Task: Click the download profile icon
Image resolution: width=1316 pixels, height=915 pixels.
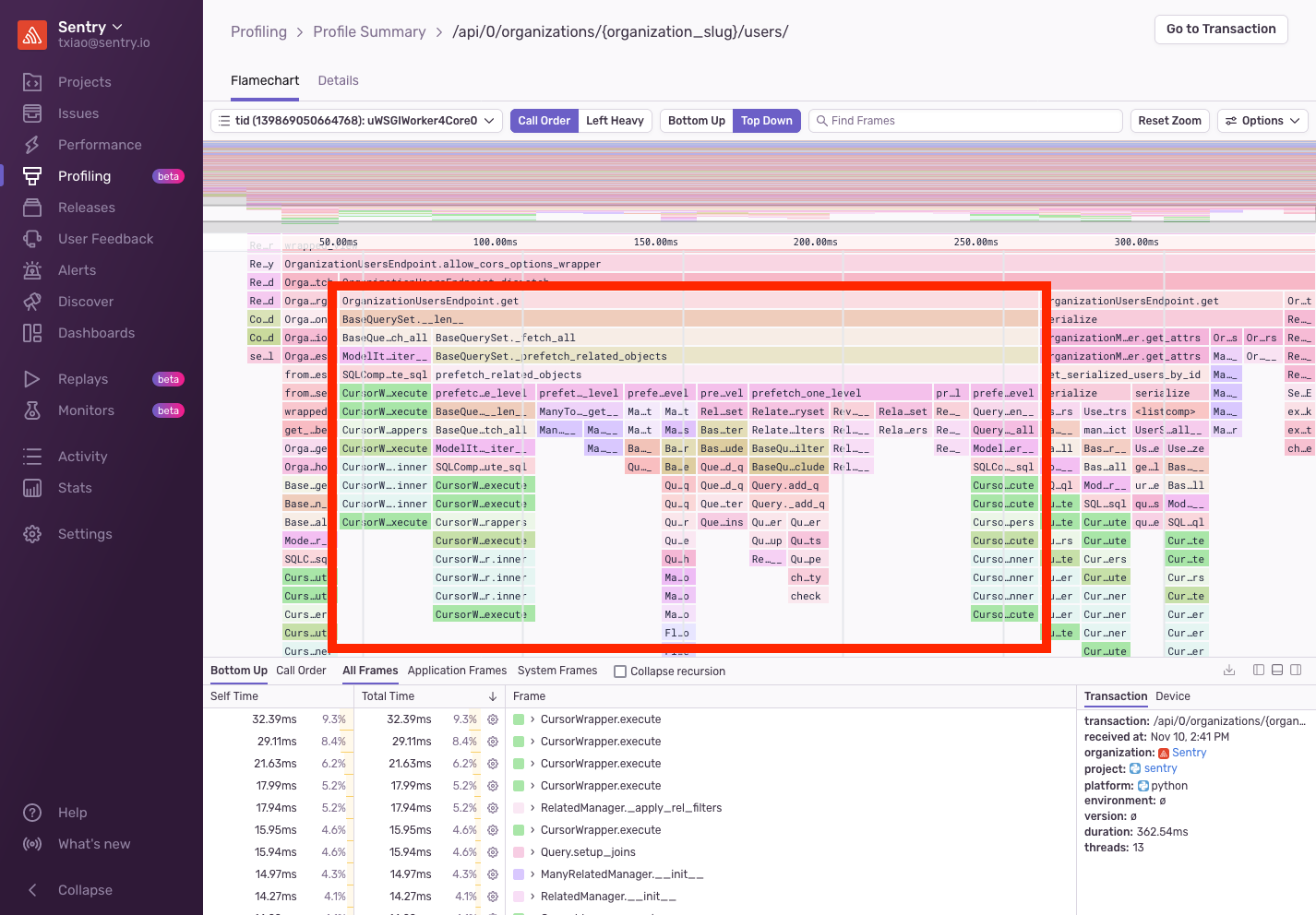Action: coord(1229,671)
